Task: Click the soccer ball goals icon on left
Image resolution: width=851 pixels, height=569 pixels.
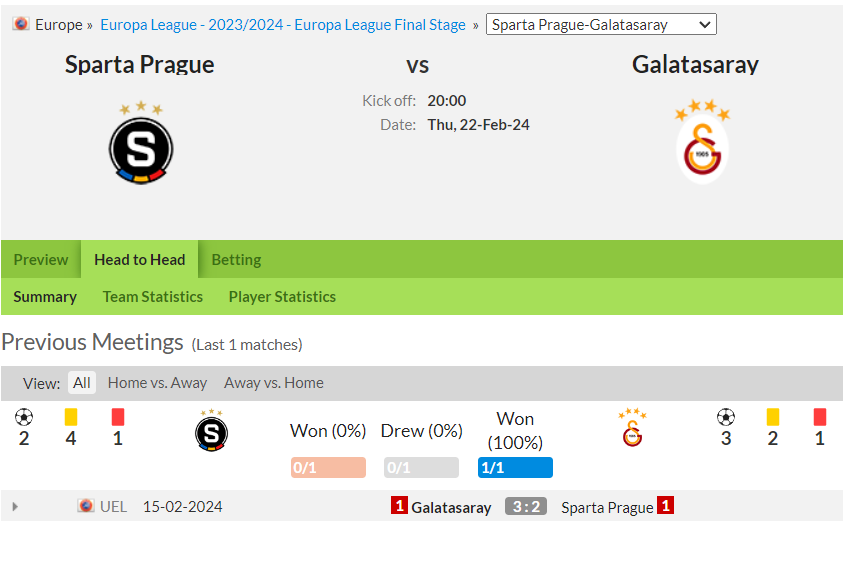Action: [24, 417]
